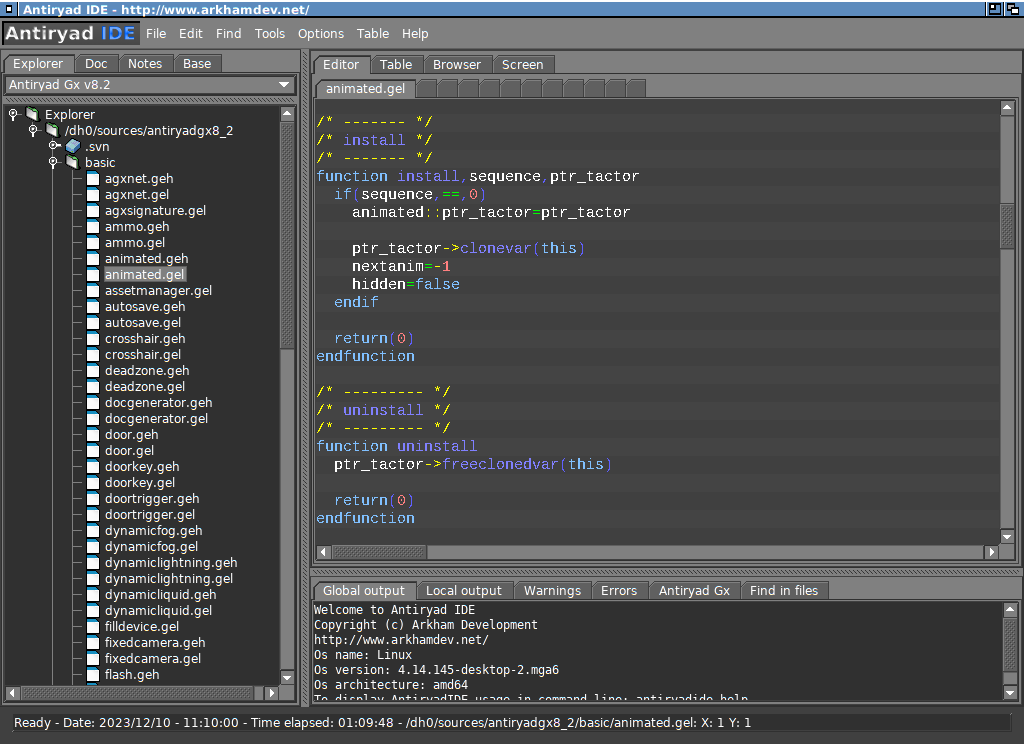Click the file icon next to door.gel
Screen dimensions: 1024x744
click(92, 450)
